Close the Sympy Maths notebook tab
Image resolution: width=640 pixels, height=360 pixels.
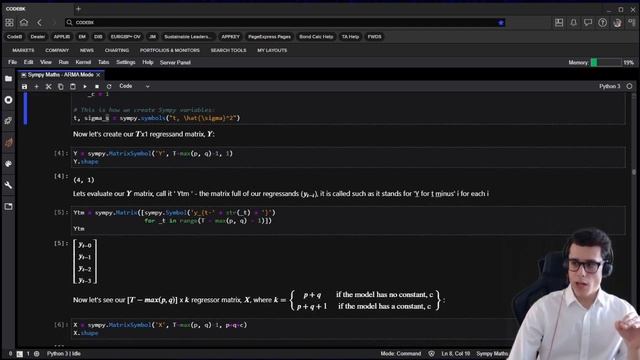[x=98, y=75]
